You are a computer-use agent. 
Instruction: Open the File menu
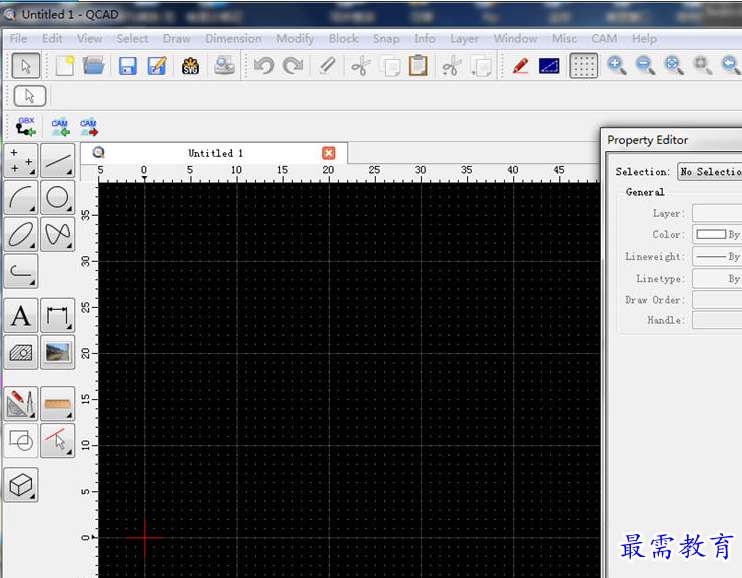18,38
